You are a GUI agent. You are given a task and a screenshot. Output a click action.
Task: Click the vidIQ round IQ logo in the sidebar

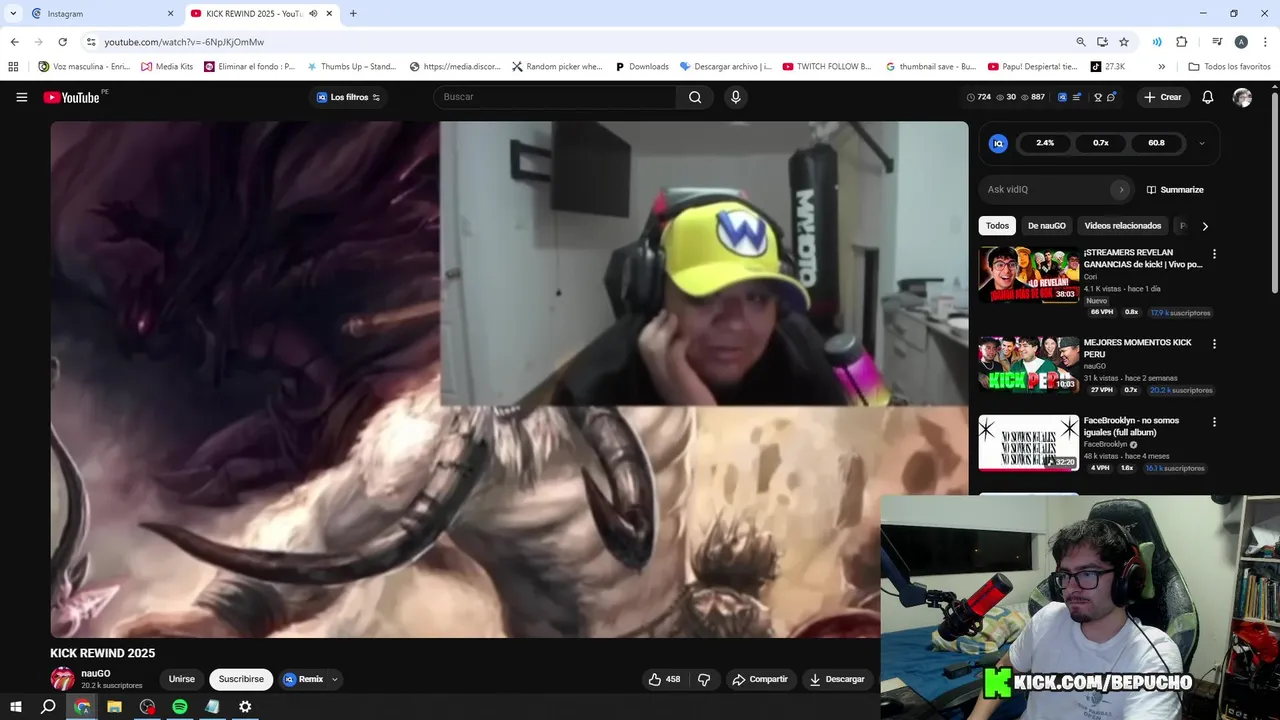click(998, 143)
